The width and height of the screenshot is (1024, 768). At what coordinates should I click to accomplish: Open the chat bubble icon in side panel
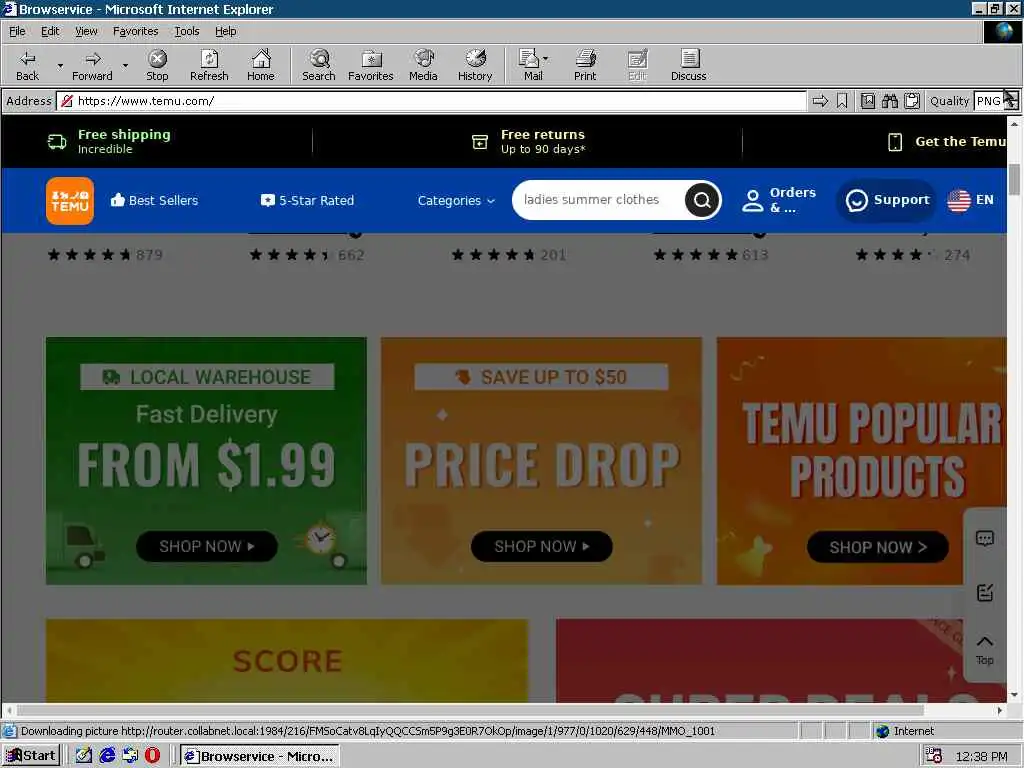[985, 539]
